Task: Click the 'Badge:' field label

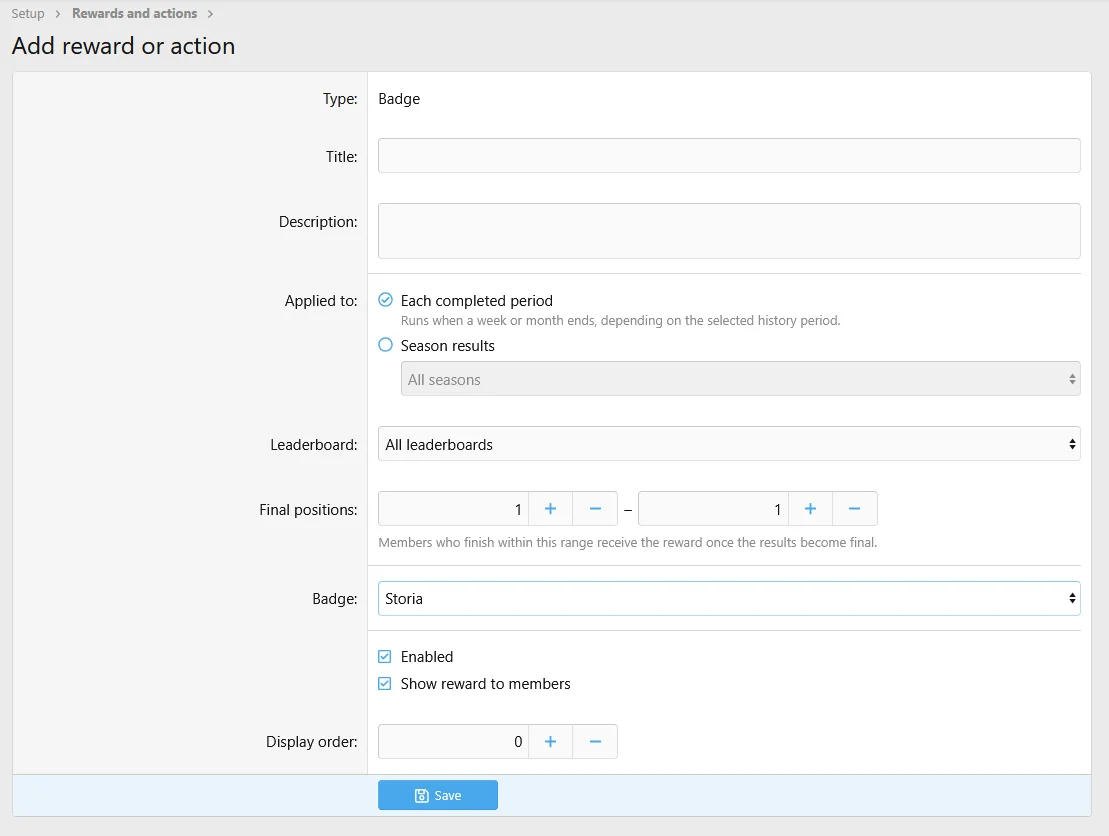Action: pos(335,599)
